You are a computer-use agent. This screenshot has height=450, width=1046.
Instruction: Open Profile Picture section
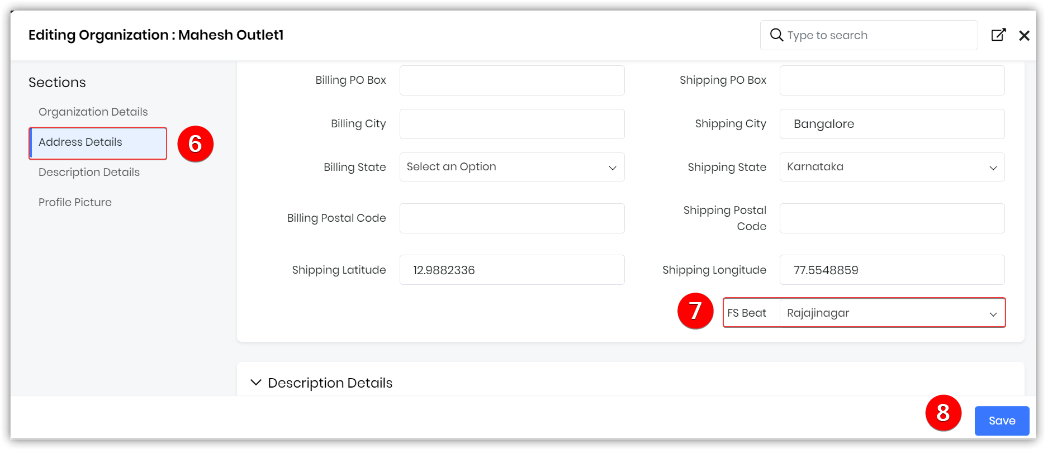pos(75,202)
